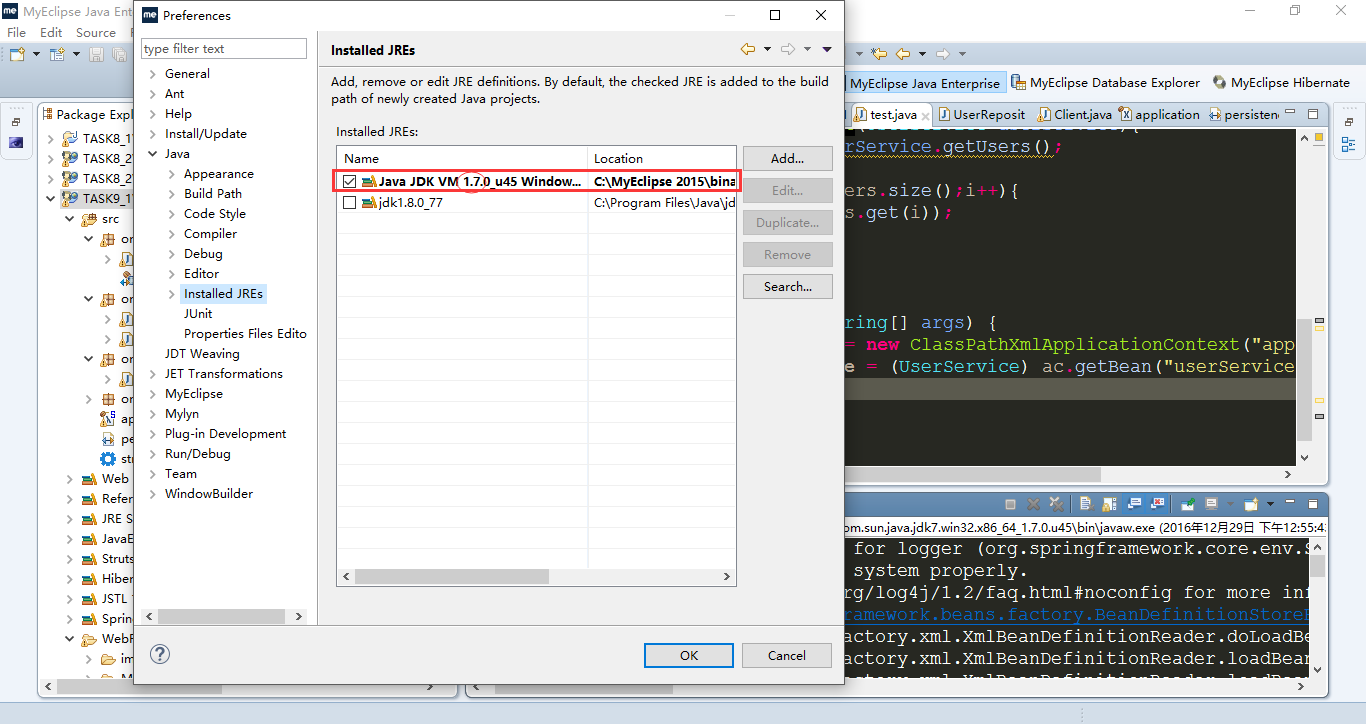Collapse the Java preferences node
The height and width of the screenshot is (724, 1366).
[x=152, y=154]
